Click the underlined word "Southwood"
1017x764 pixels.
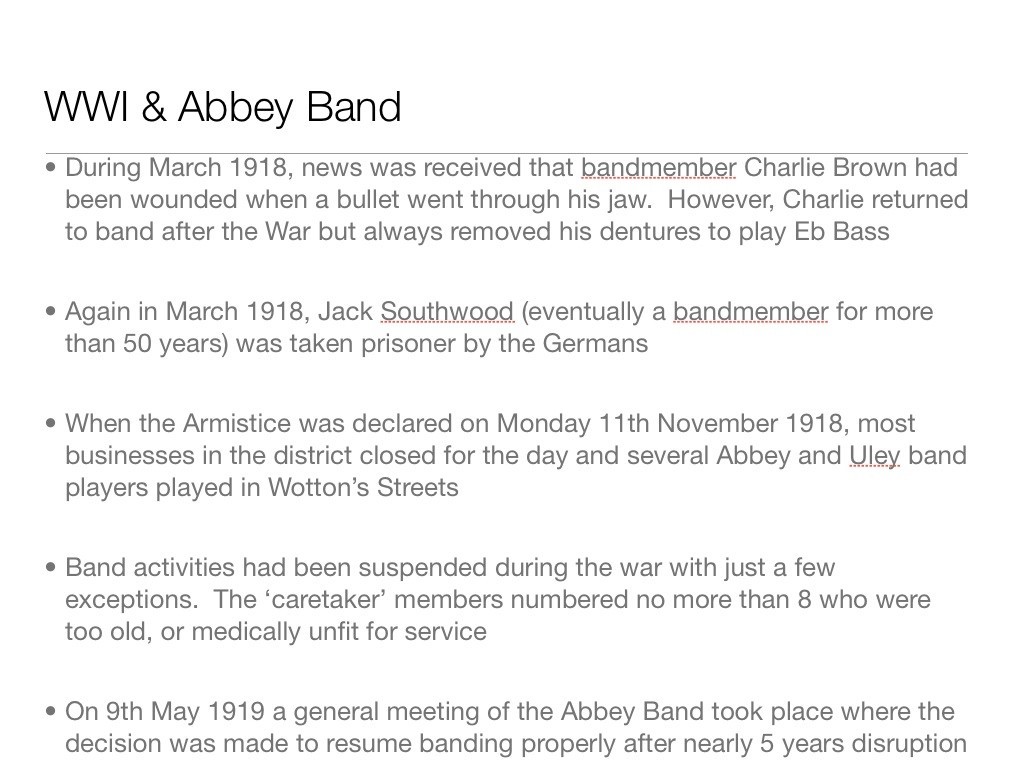pos(447,312)
